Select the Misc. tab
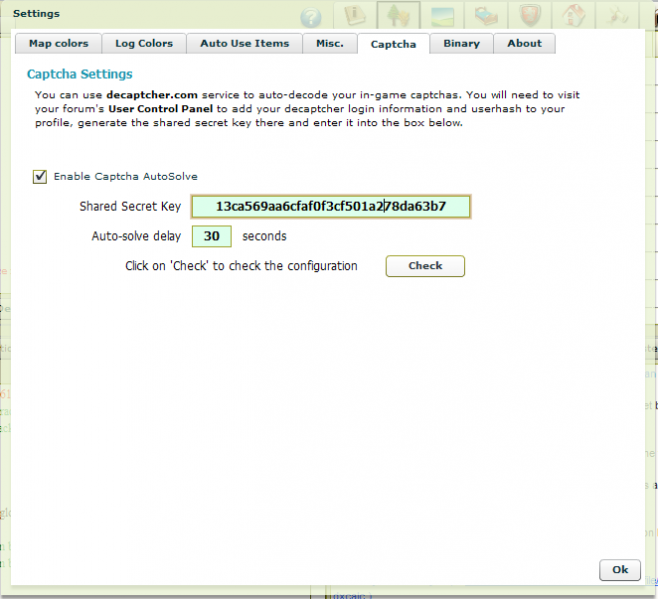 click(x=329, y=44)
